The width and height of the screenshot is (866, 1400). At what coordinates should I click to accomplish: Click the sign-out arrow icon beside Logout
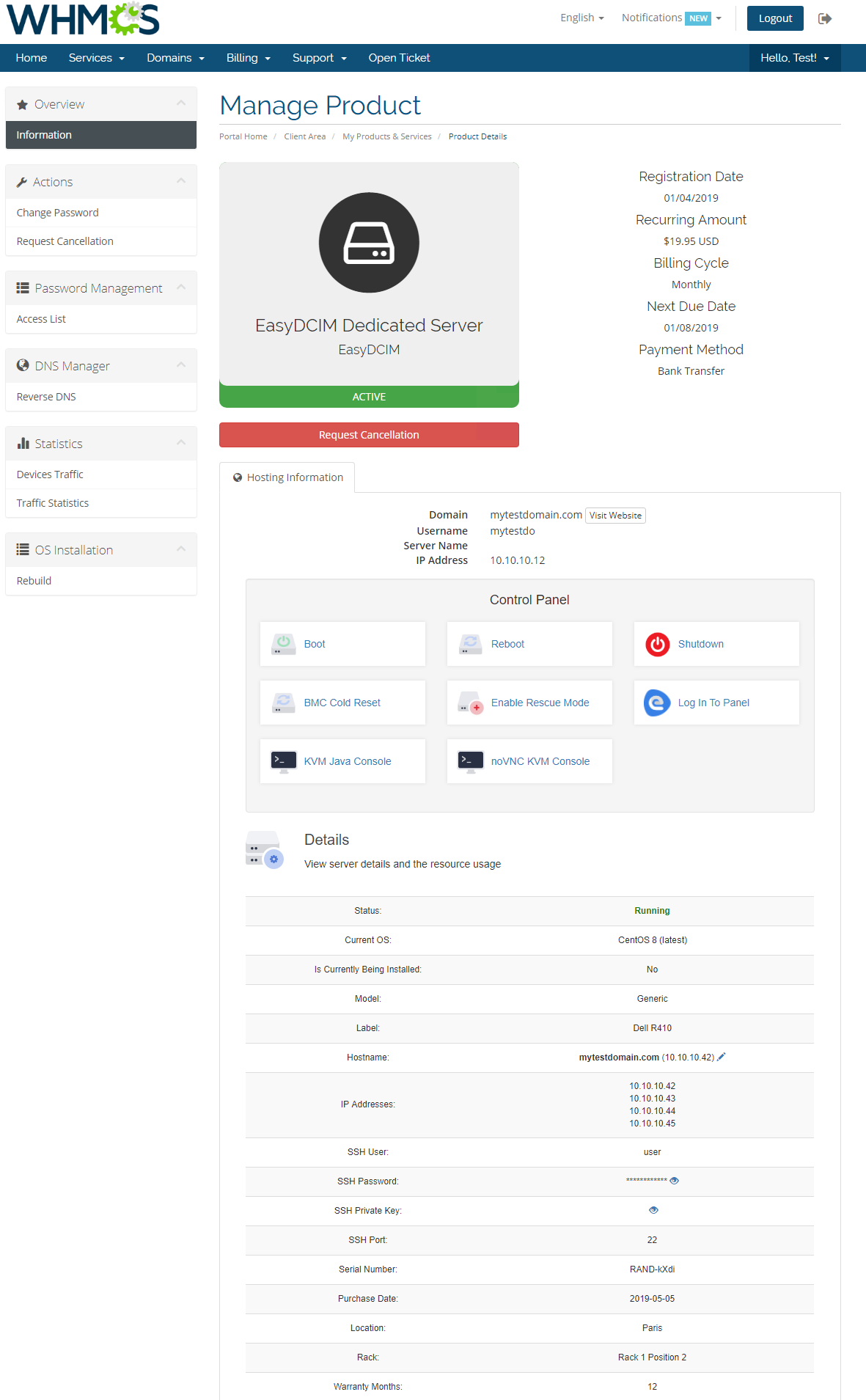click(x=825, y=18)
